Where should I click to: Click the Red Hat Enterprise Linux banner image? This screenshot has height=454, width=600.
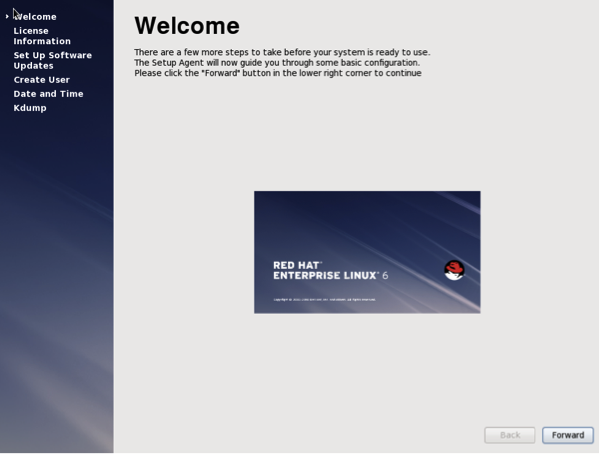[367, 252]
